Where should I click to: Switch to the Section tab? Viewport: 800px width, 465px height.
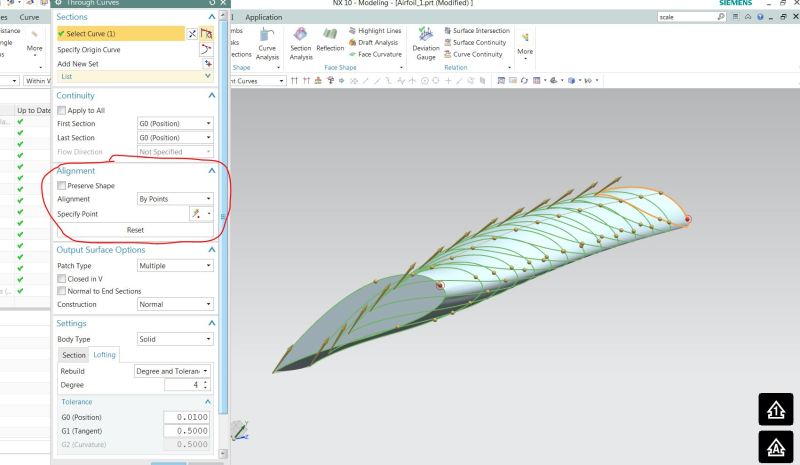74,355
